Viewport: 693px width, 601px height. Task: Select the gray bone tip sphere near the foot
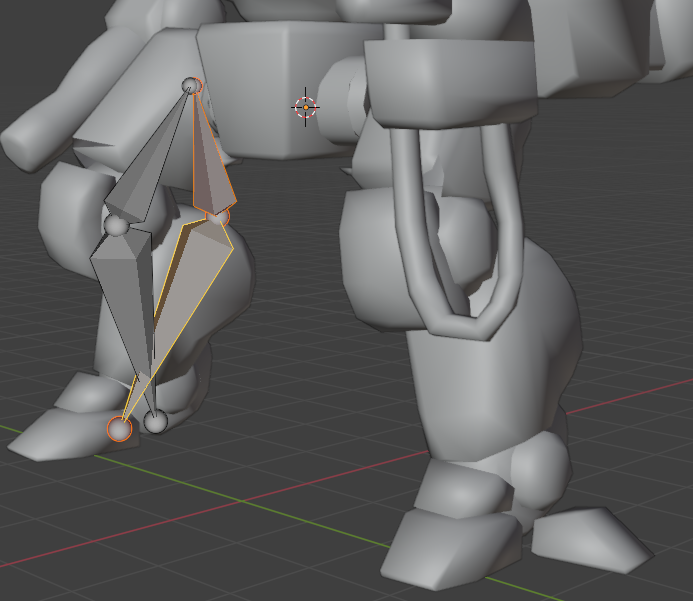(x=156, y=421)
